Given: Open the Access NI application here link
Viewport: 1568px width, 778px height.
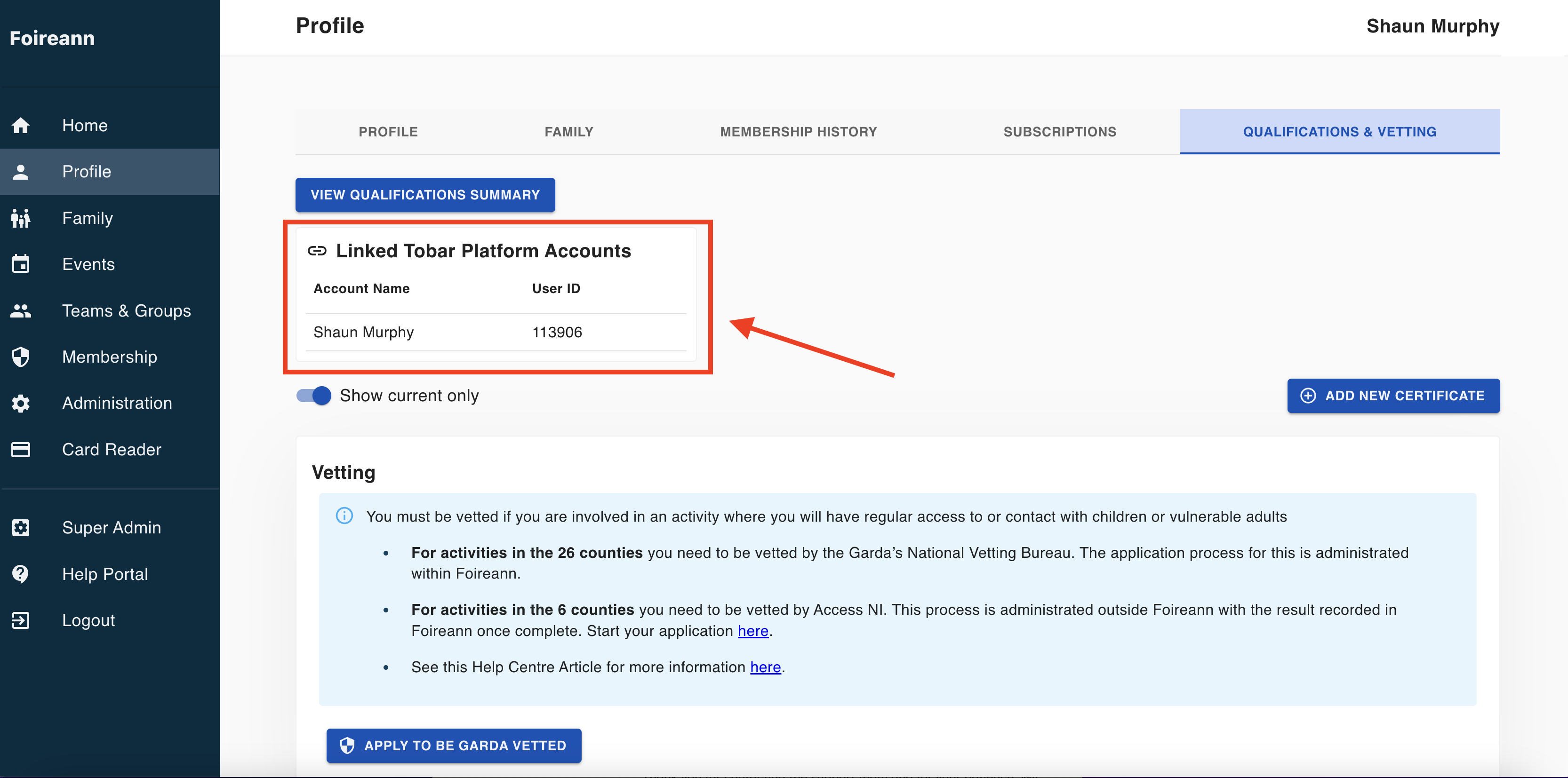Looking at the screenshot, I should [x=752, y=631].
